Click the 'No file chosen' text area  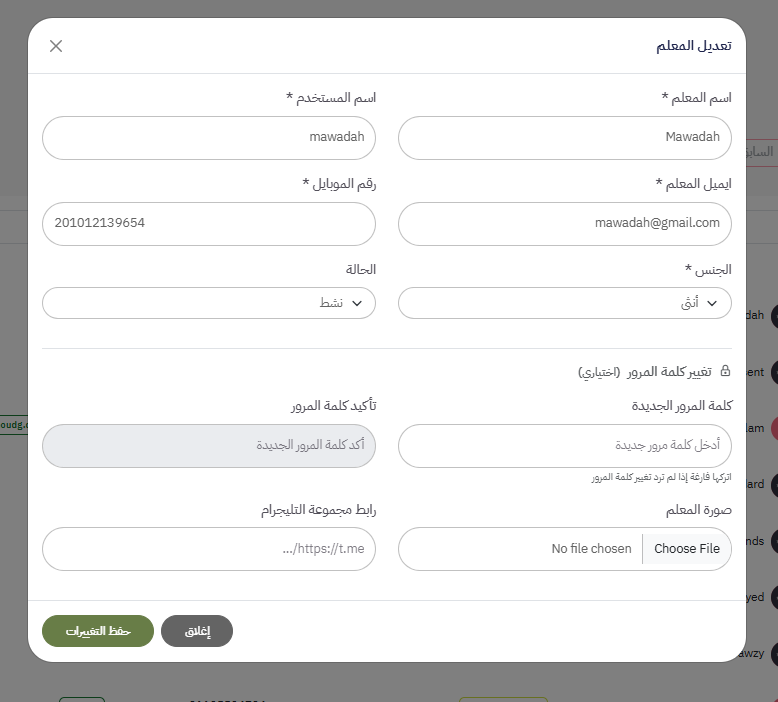pyautogui.click(x=591, y=549)
